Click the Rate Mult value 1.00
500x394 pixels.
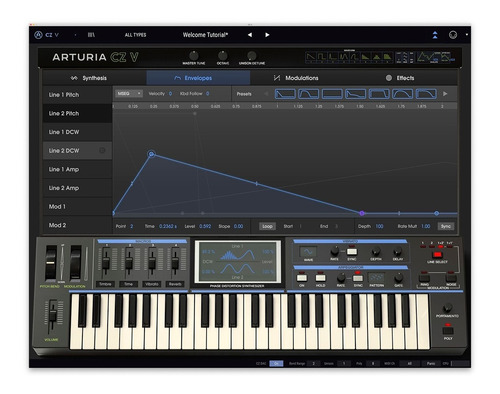point(426,226)
